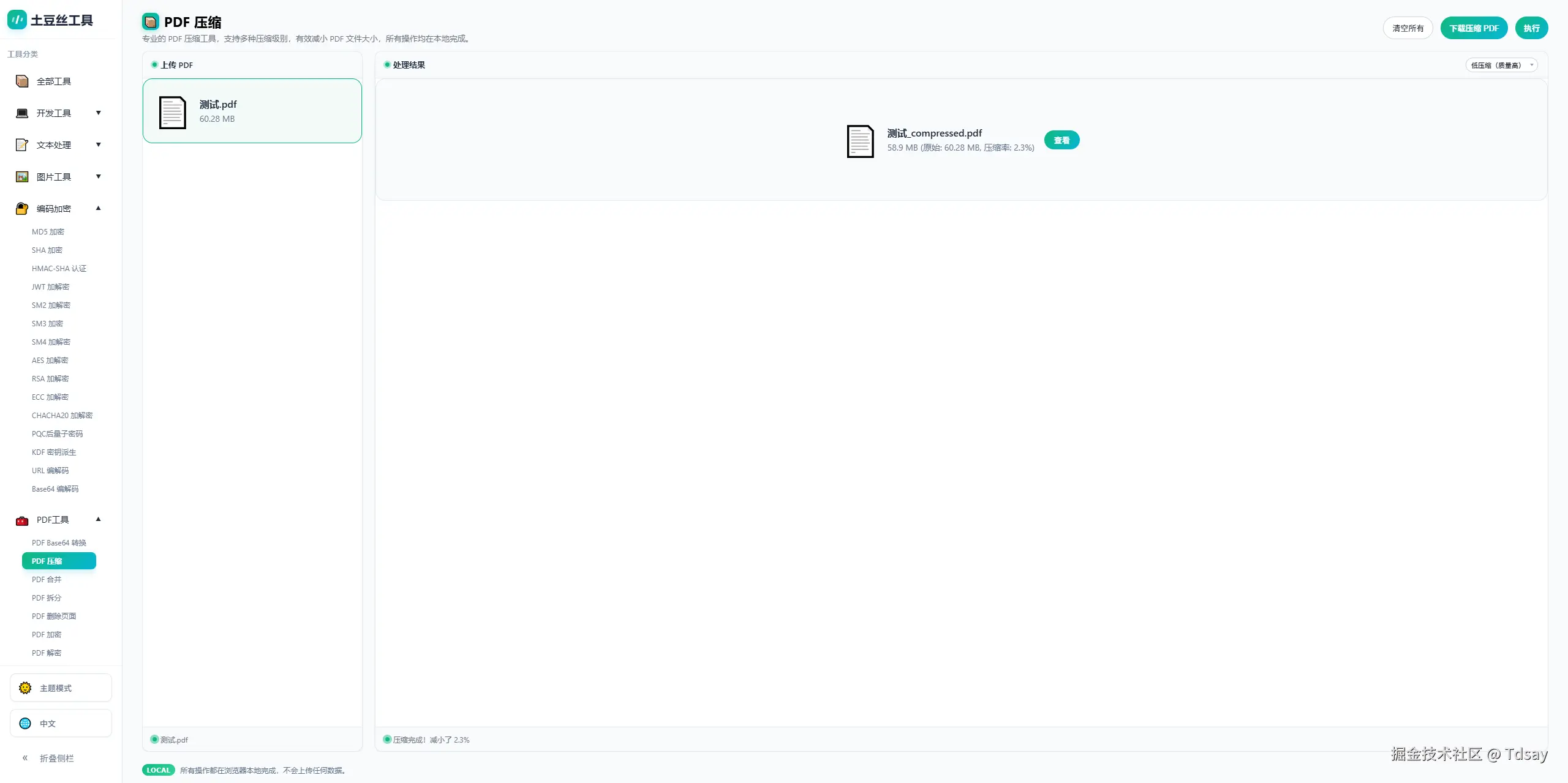
Task: Open the 全部工具 box icon
Action: pos(22,81)
